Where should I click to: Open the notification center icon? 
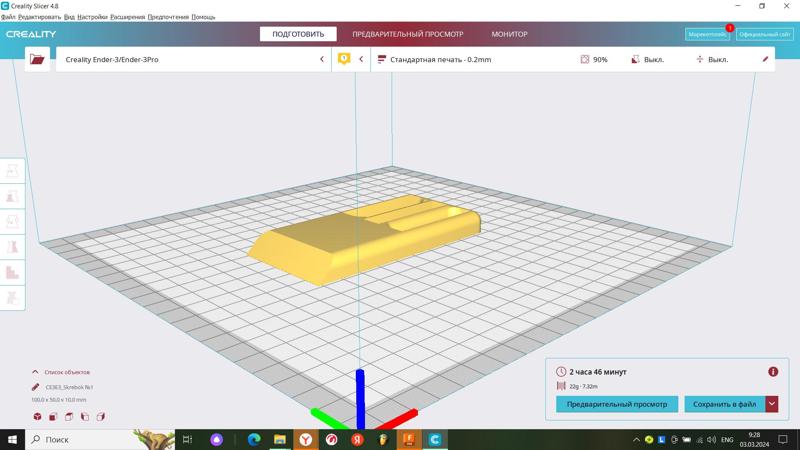pos(783,440)
